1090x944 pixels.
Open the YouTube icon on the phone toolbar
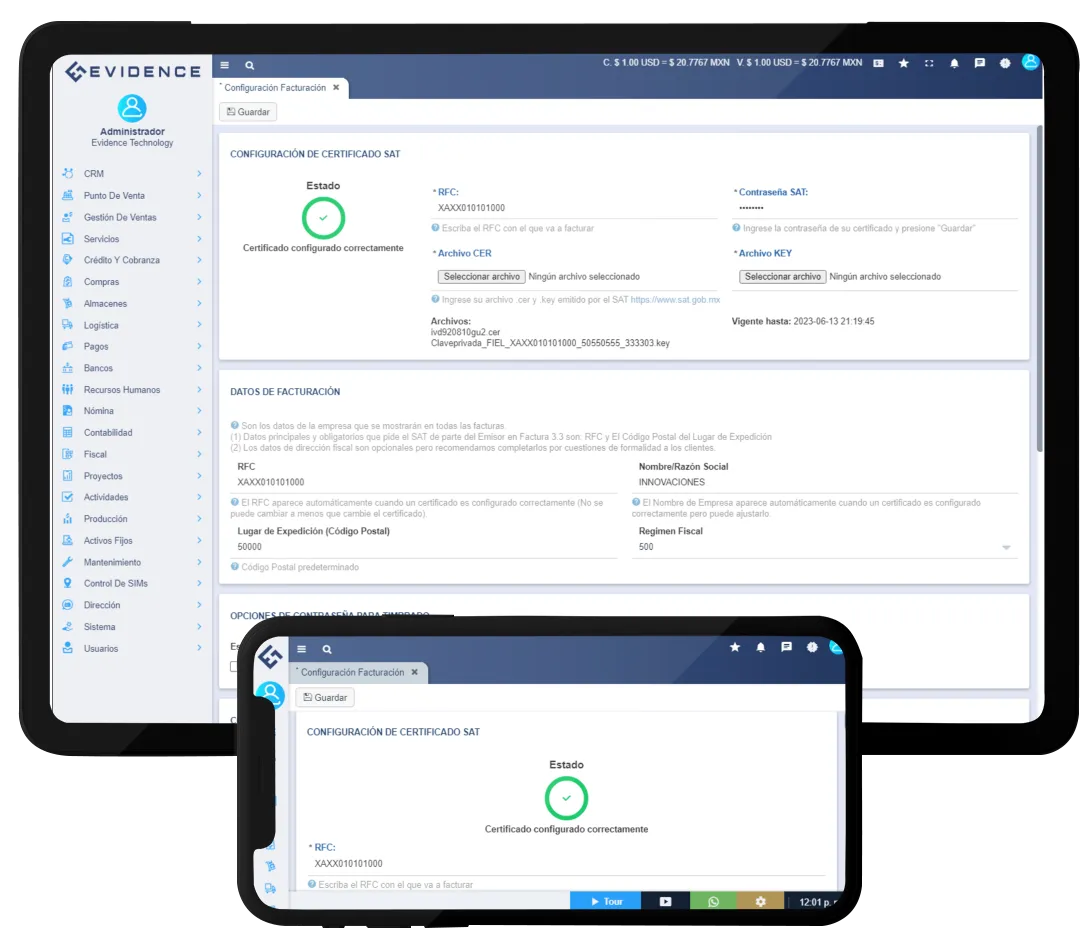pos(664,901)
